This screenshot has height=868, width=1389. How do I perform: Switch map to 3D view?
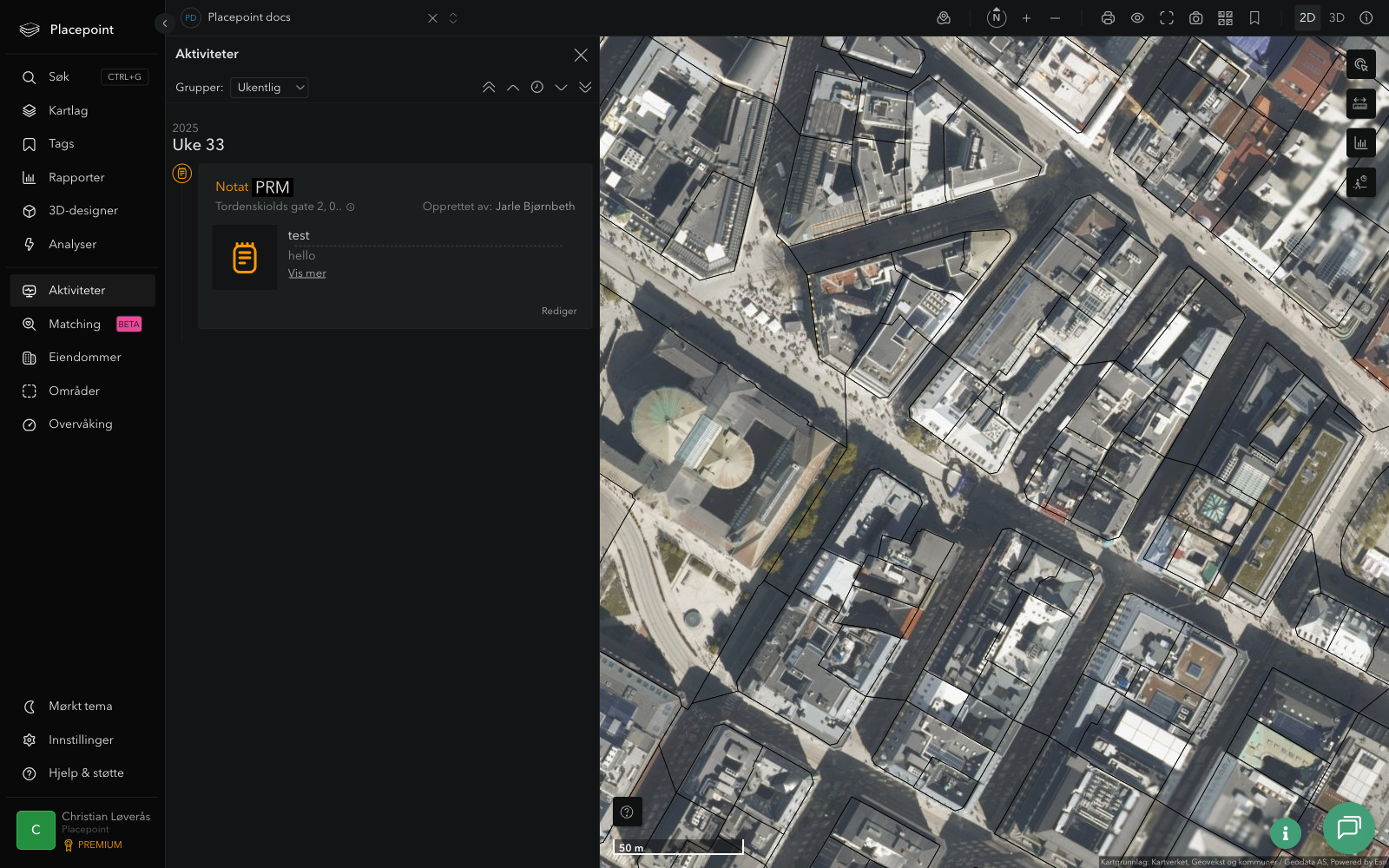(x=1337, y=17)
